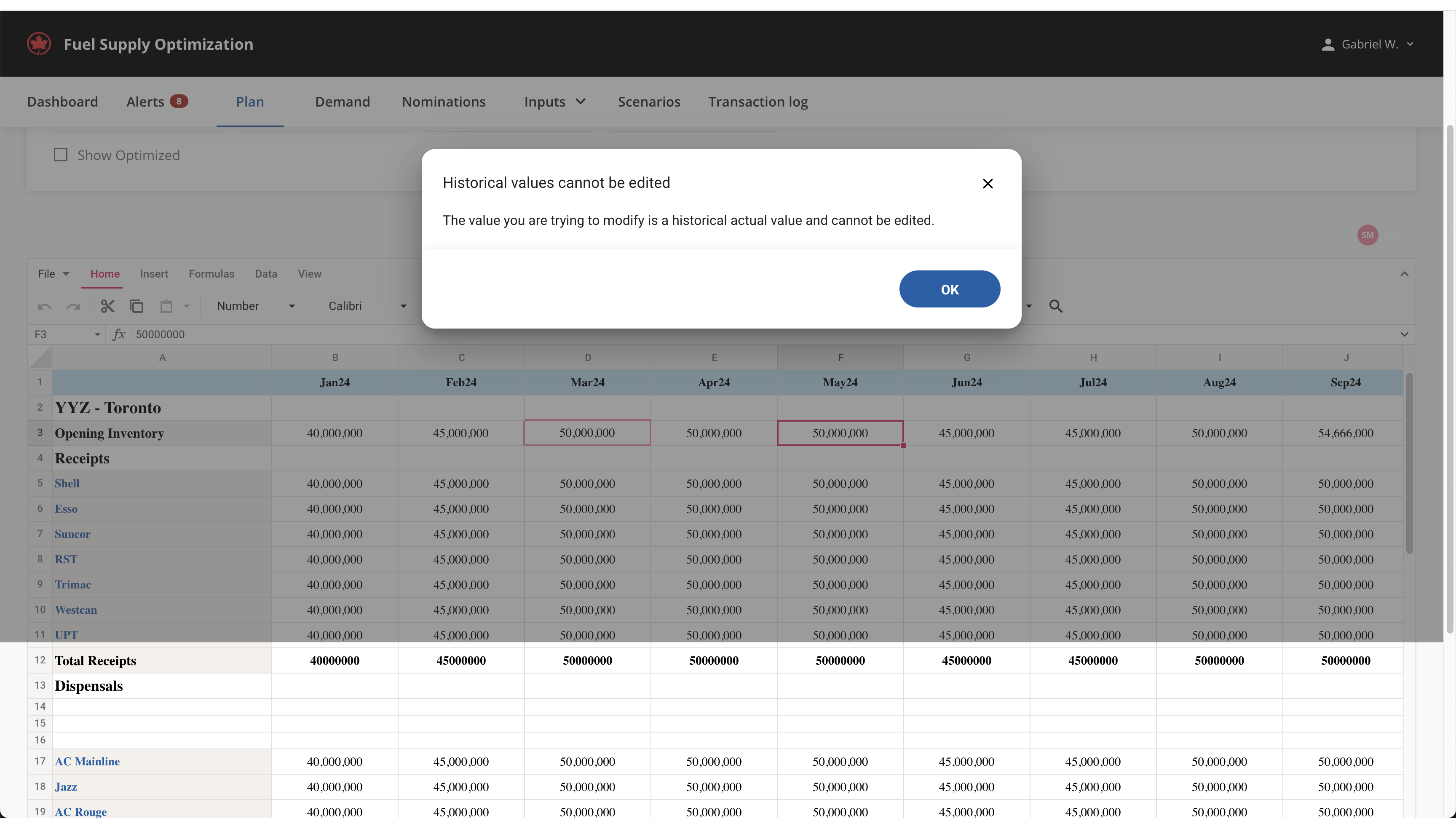This screenshot has height=818, width=1456.
Task: Switch to the Formulas ribbon tab
Action: 211,274
